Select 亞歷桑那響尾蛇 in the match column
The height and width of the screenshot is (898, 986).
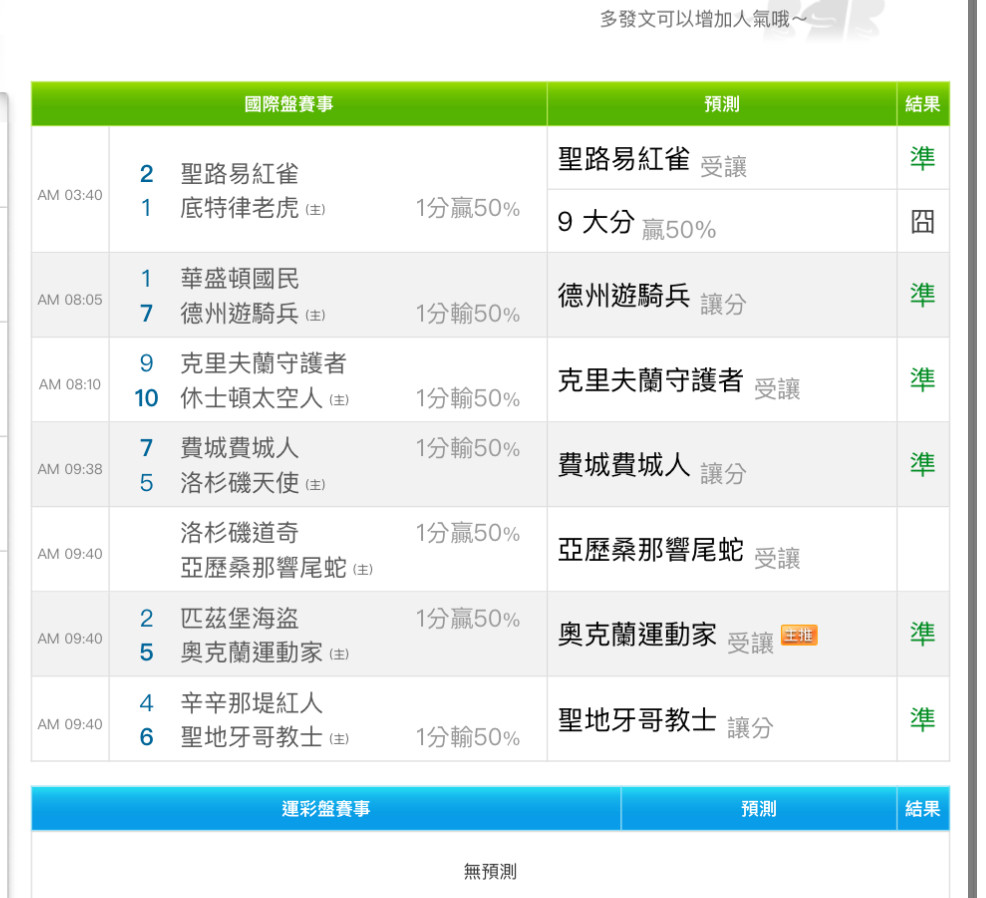tap(263, 568)
